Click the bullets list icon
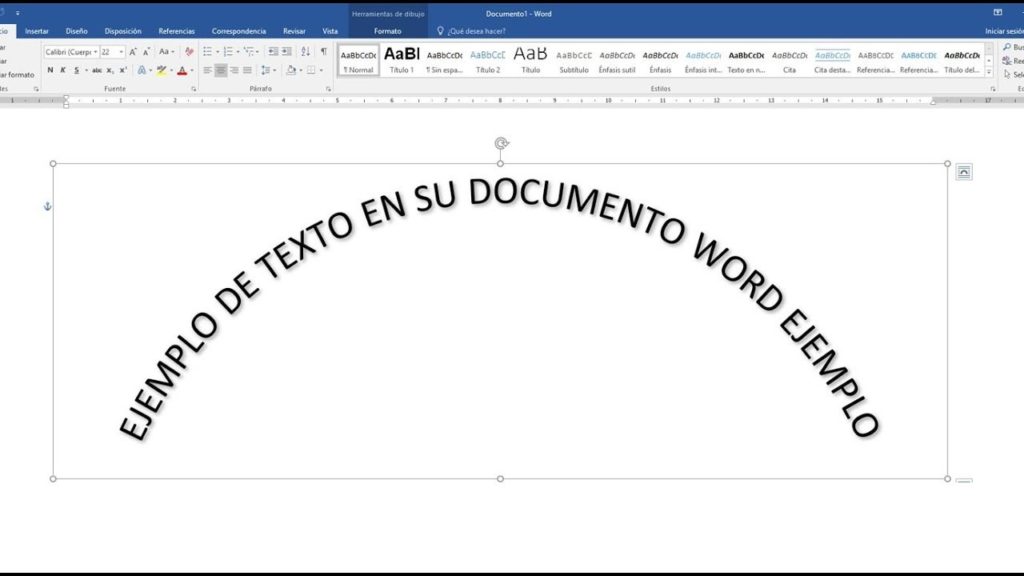Image resolution: width=1024 pixels, height=576 pixels. pos(207,51)
